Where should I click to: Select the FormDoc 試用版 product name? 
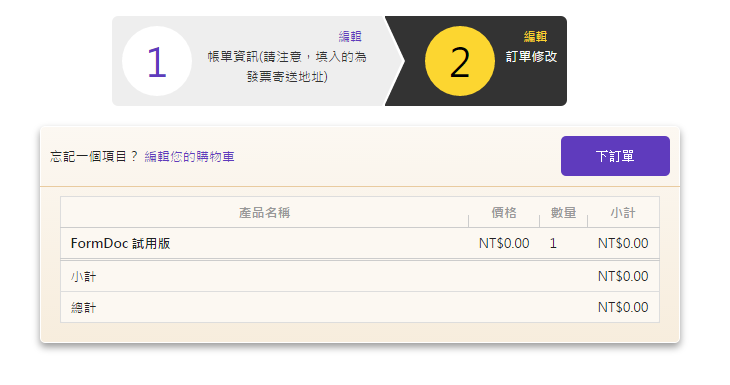121,243
